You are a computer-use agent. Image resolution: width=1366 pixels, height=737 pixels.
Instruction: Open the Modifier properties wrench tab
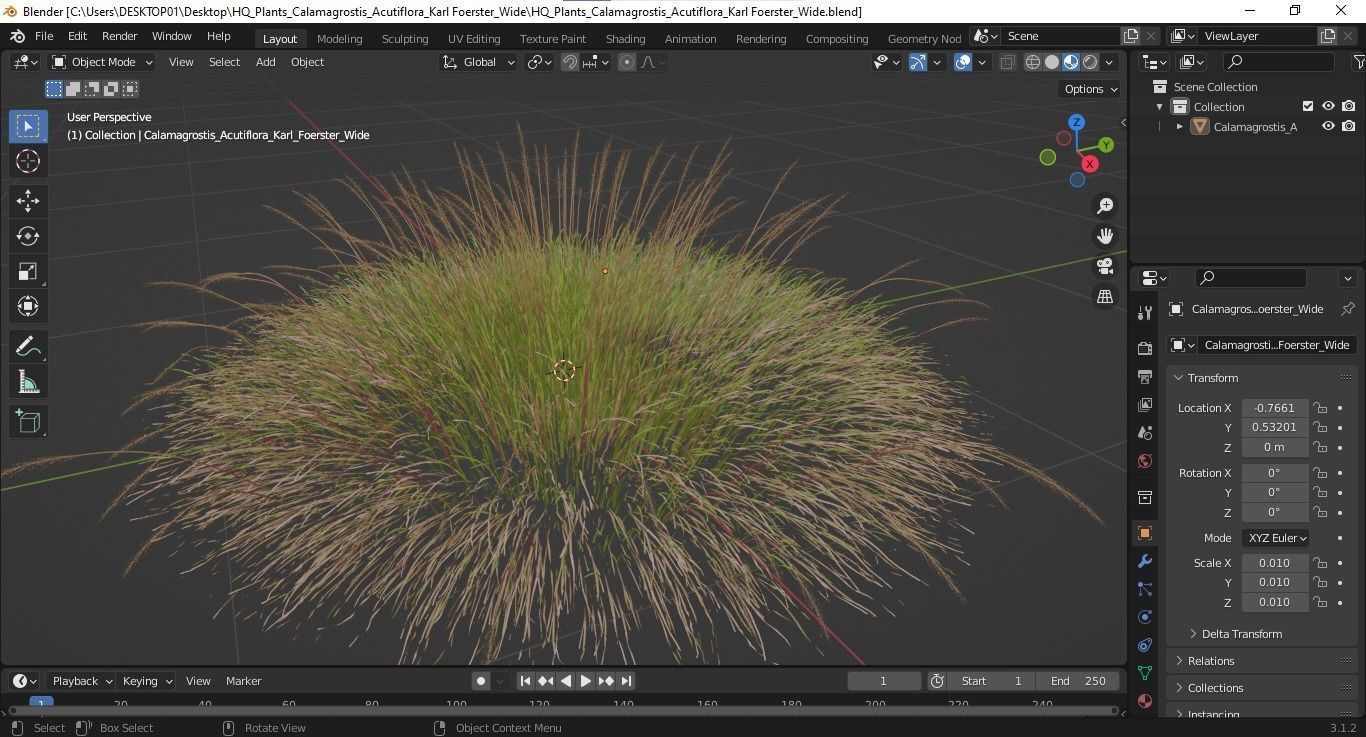point(1145,561)
